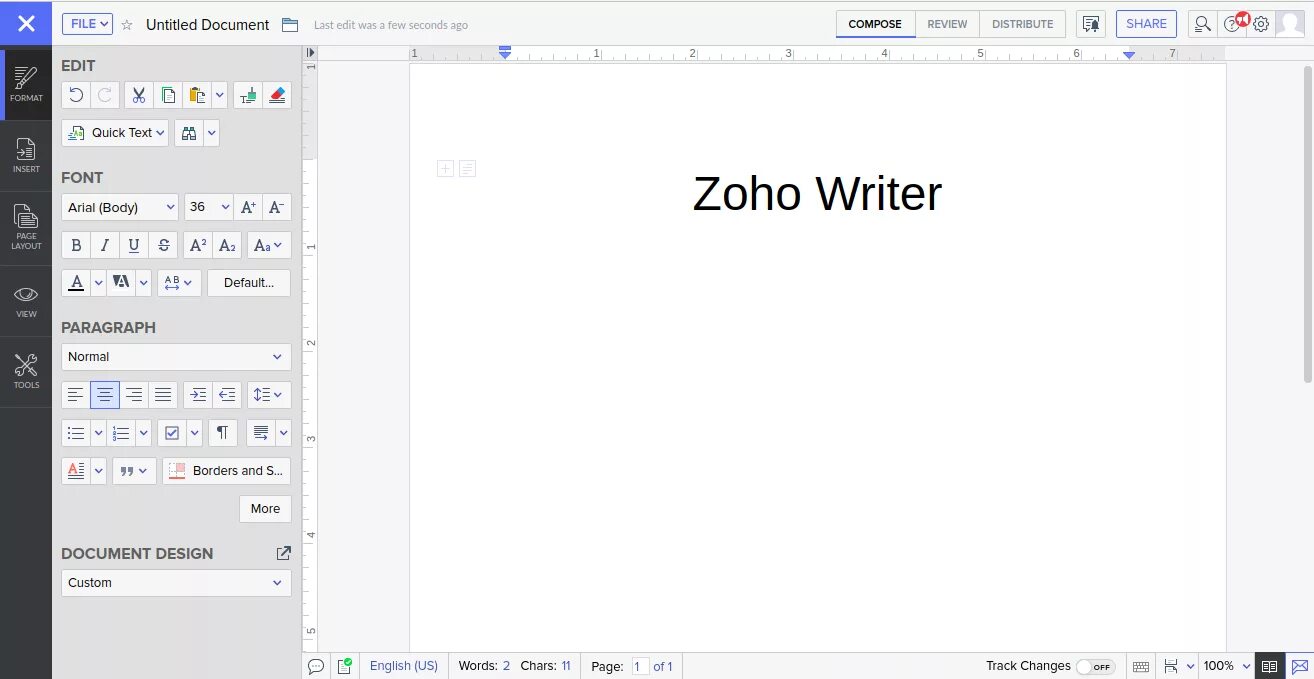Screen dimensions: 1314x679
Task: Pick paragraph shading color swatch
Action: click(x=76, y=471)
